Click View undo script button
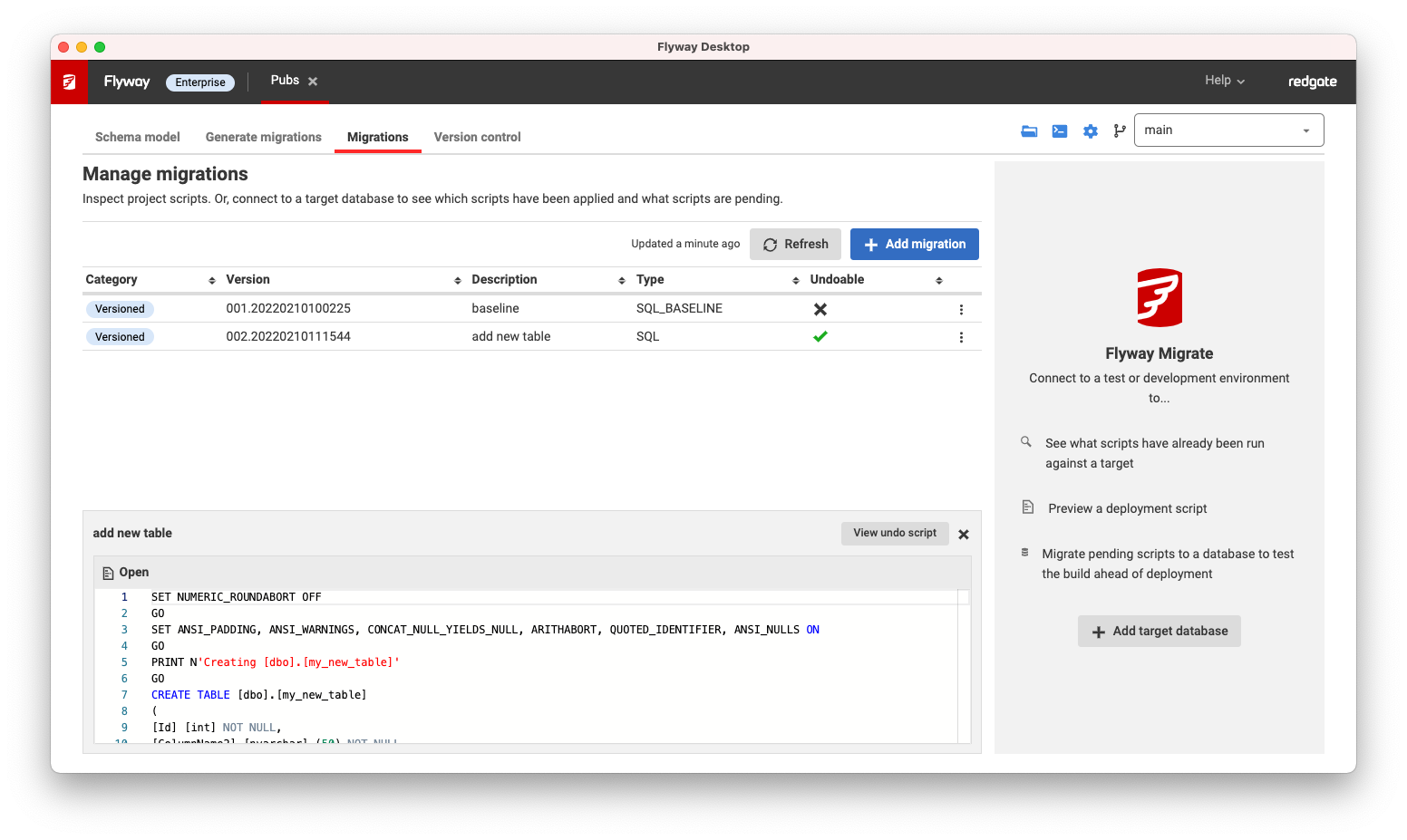This screenshot has width=1407, height=840. (x=895, y=534)
